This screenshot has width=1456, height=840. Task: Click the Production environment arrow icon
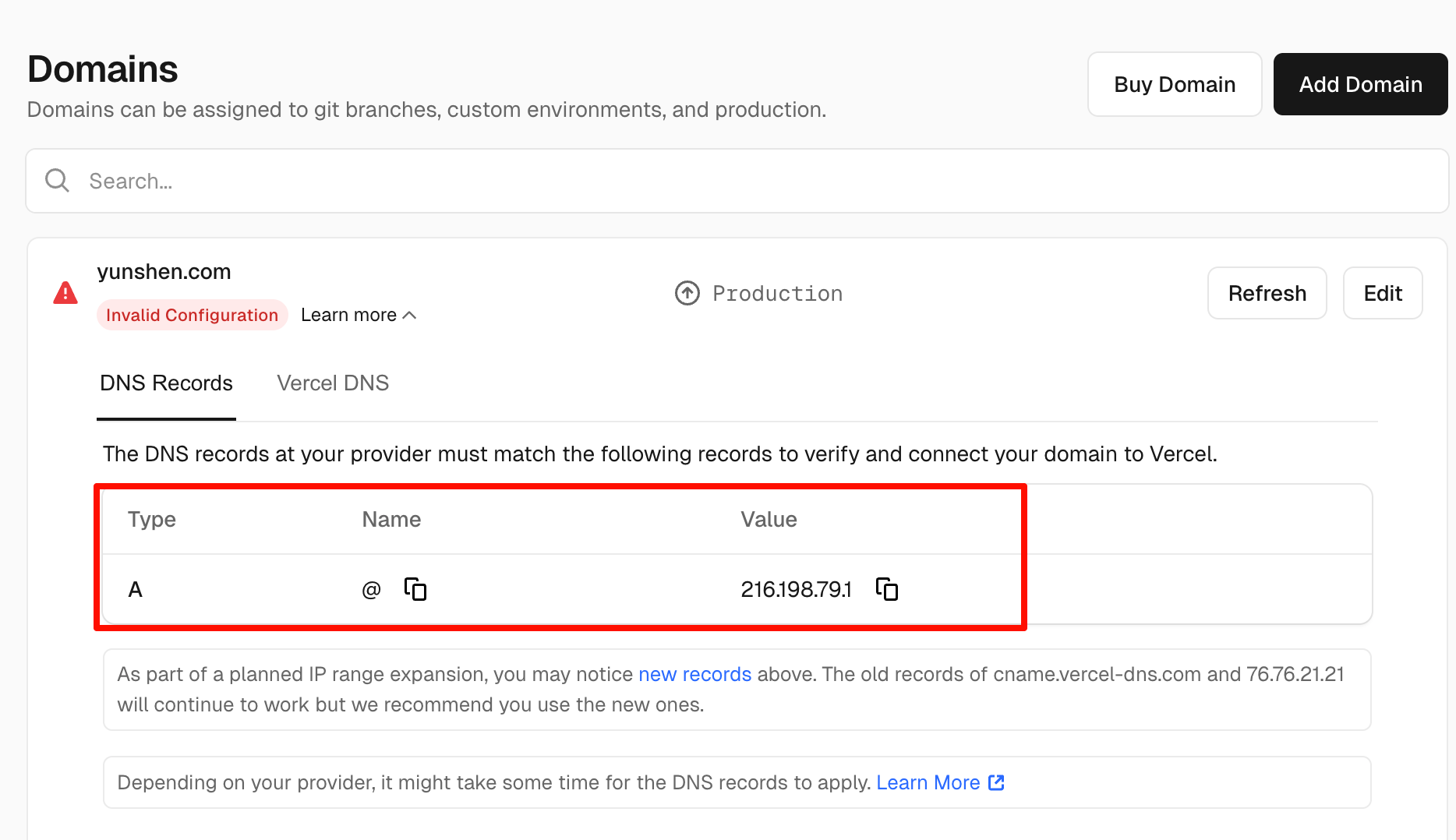coord(687,293)
